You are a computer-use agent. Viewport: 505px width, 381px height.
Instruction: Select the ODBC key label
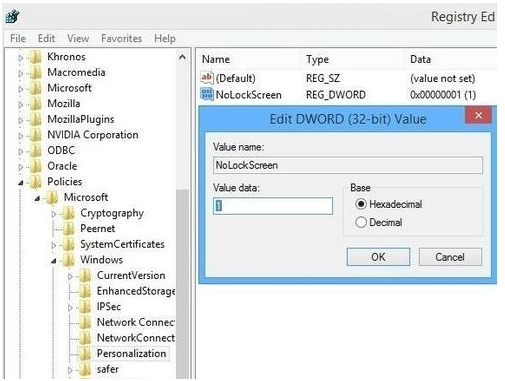tap(61, 150)
